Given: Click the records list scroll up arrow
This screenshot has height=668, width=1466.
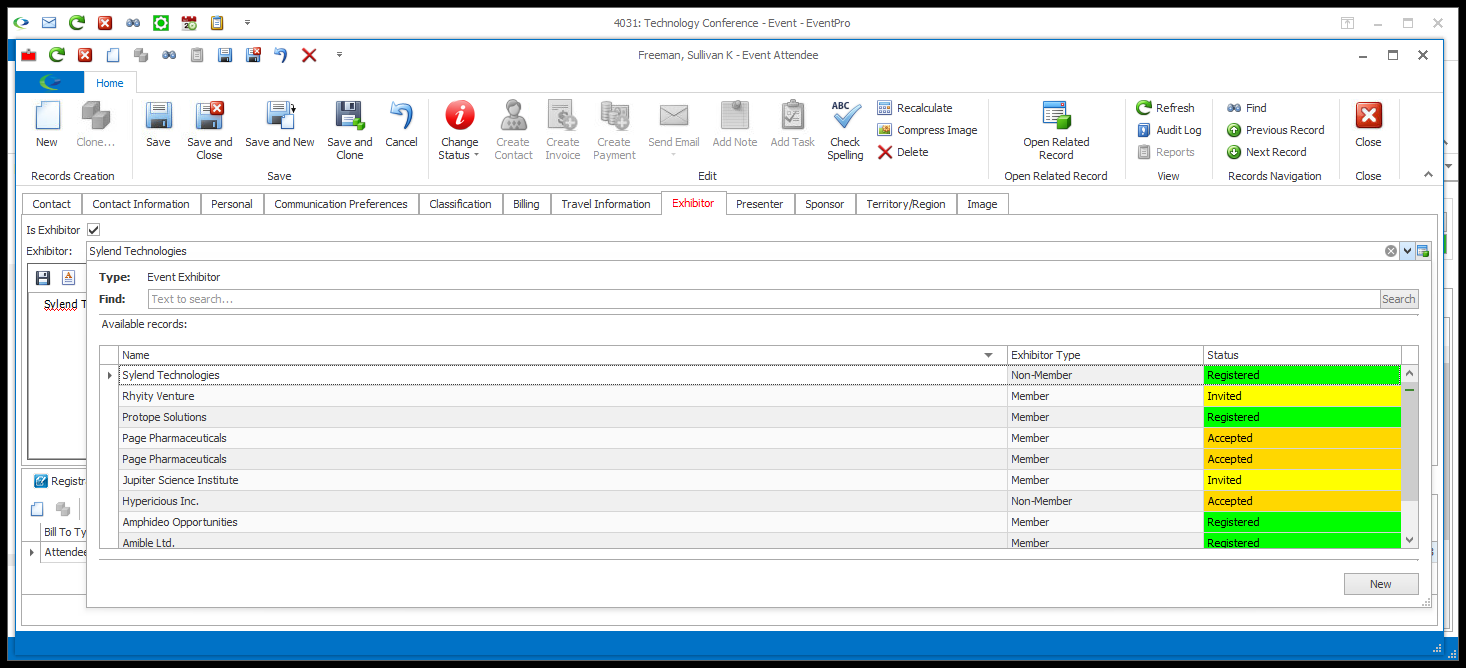Looking at the screenshot, I should click(1410, 374).
